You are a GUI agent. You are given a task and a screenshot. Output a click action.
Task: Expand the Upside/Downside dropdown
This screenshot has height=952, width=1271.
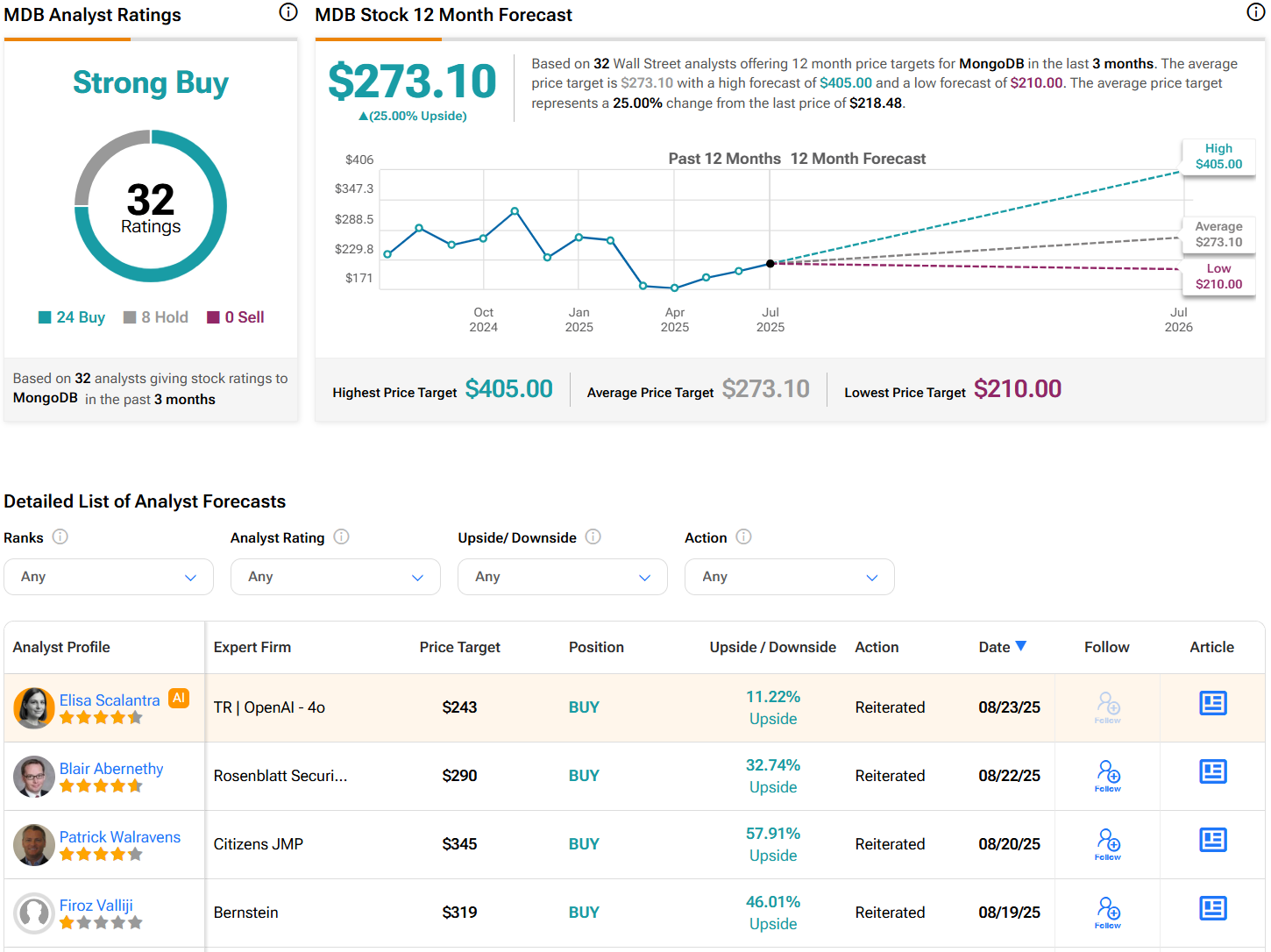562,577
